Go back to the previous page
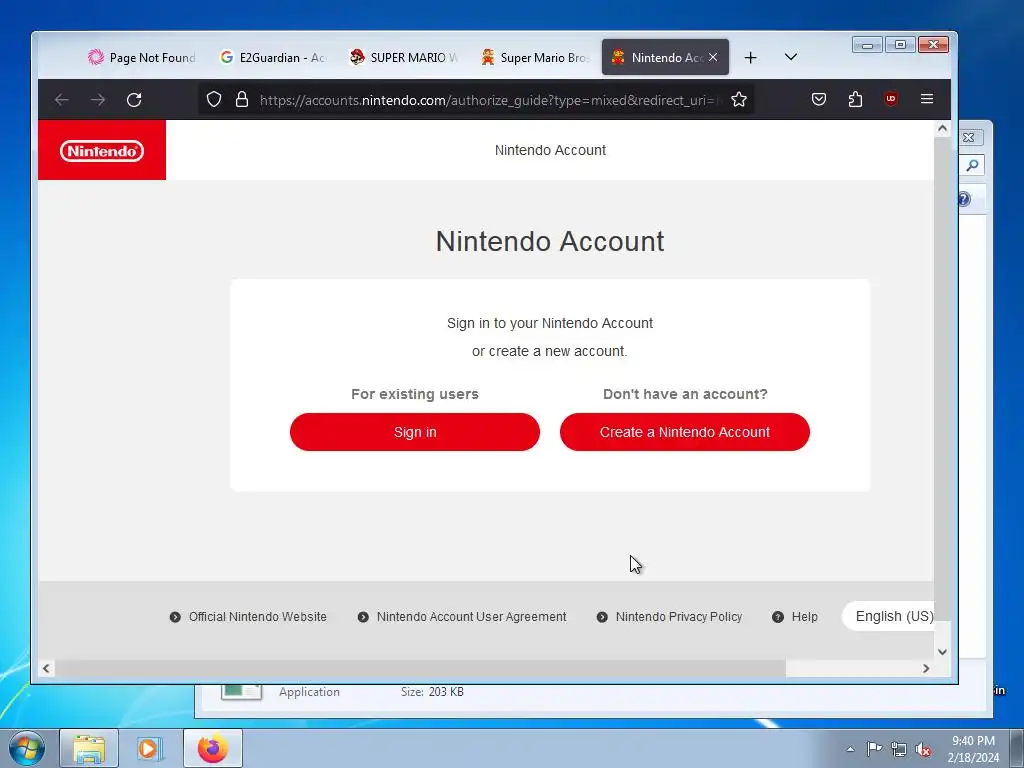 tap(62, 100)
